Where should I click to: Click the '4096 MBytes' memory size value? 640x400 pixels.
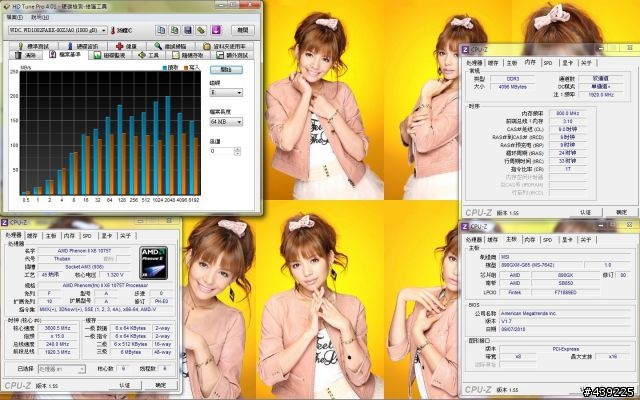[513, 87]
